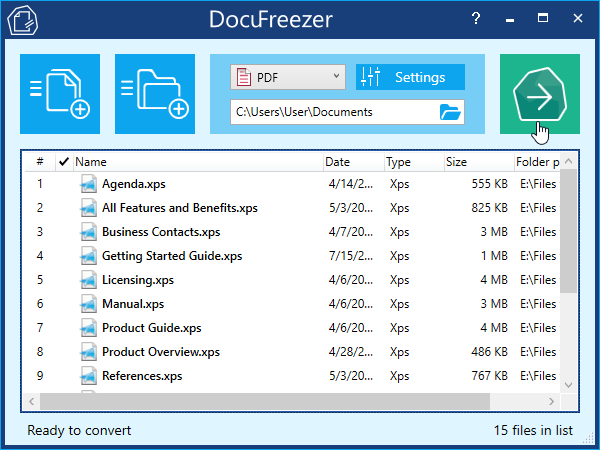Sort list by Type column header
The image size is (600, 450).
tap(414, 162)
